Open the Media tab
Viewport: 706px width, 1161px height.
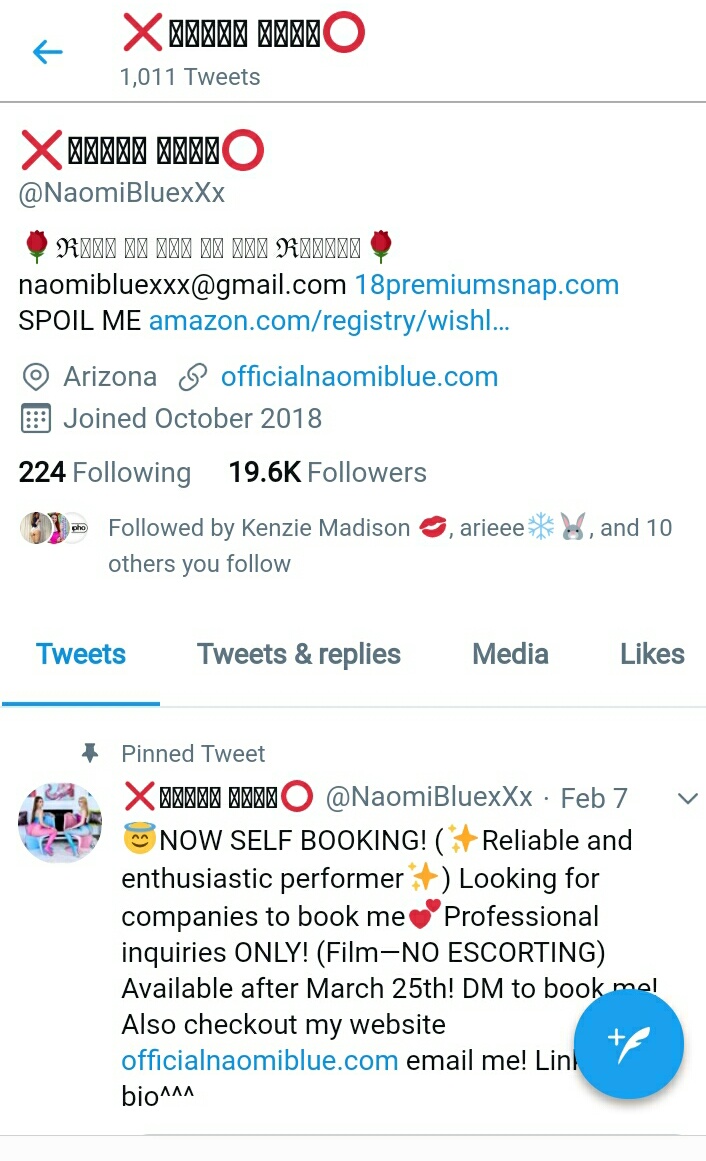tap(510, 655)
